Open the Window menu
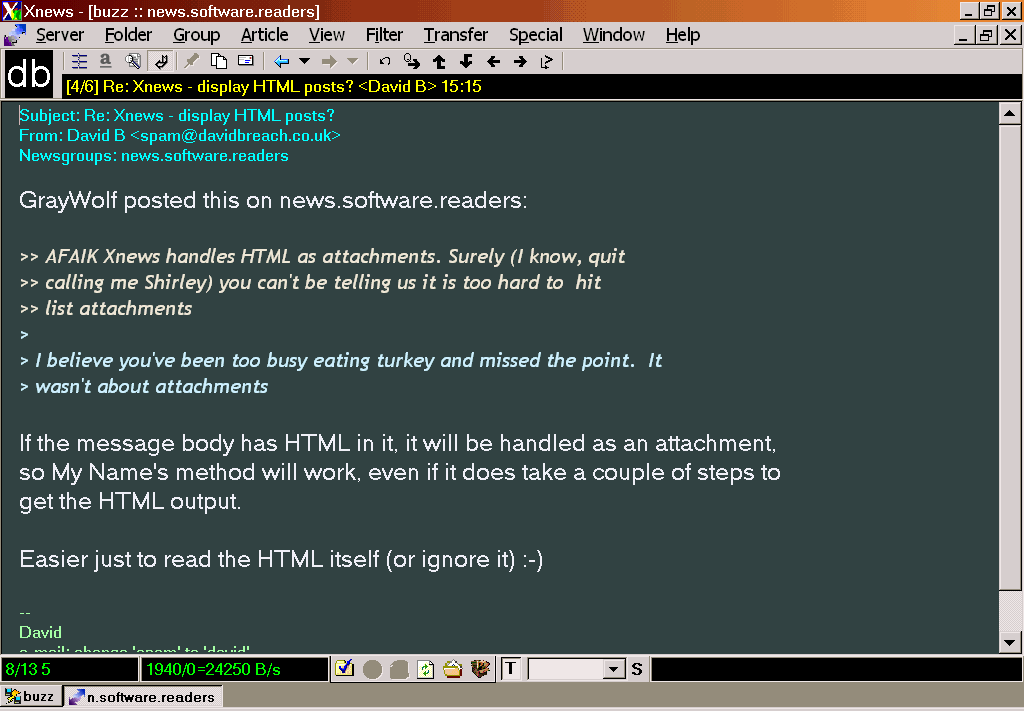 coord(613,35)
